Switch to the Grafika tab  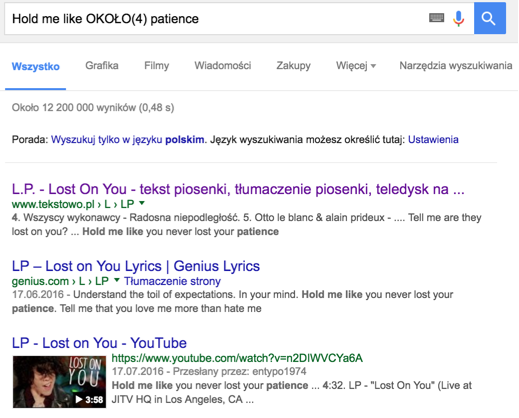102,65
